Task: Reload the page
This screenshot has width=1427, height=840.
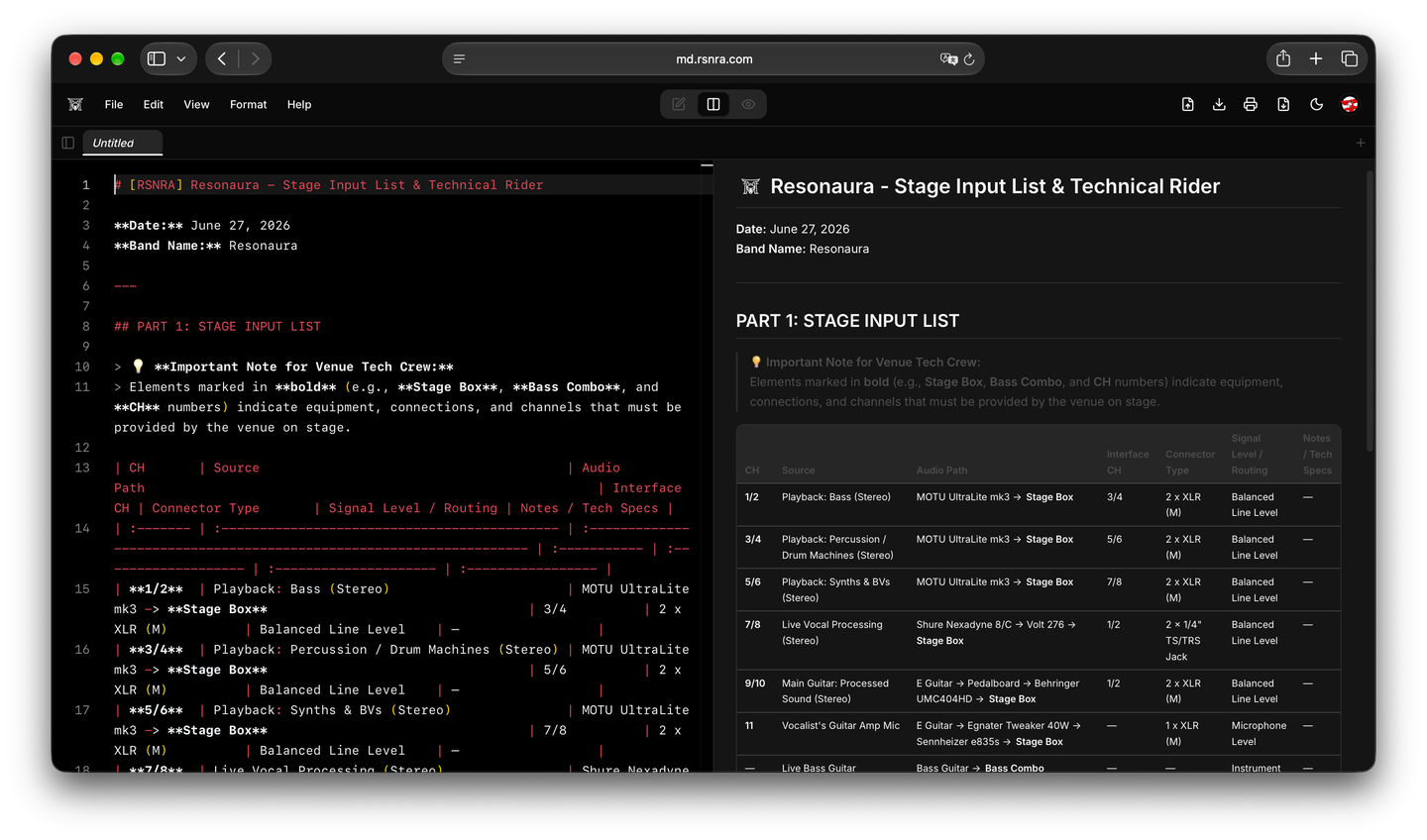Action: pyautogui.click(x=969, y=58)
